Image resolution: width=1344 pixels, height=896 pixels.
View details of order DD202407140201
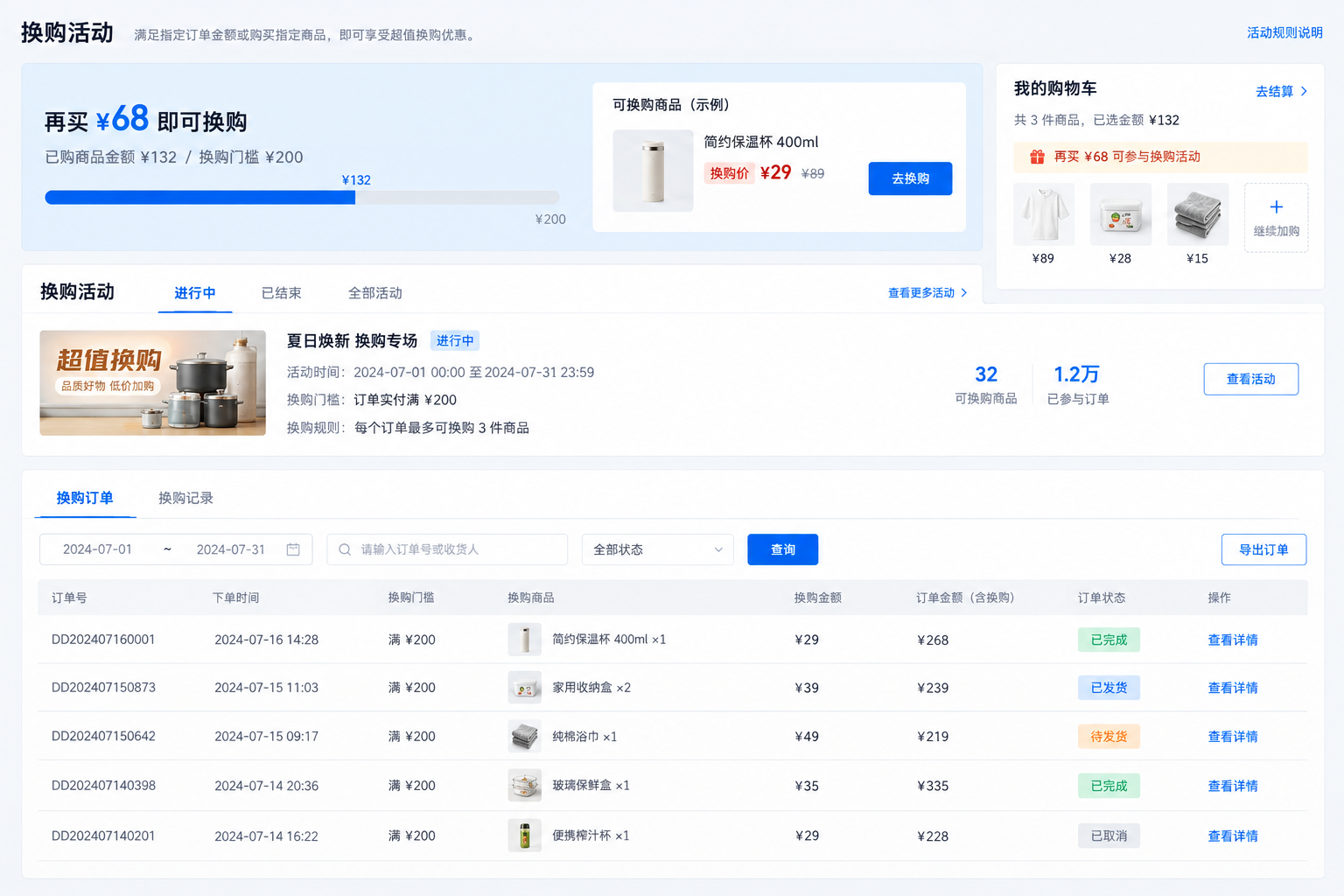click(1233, 836)
